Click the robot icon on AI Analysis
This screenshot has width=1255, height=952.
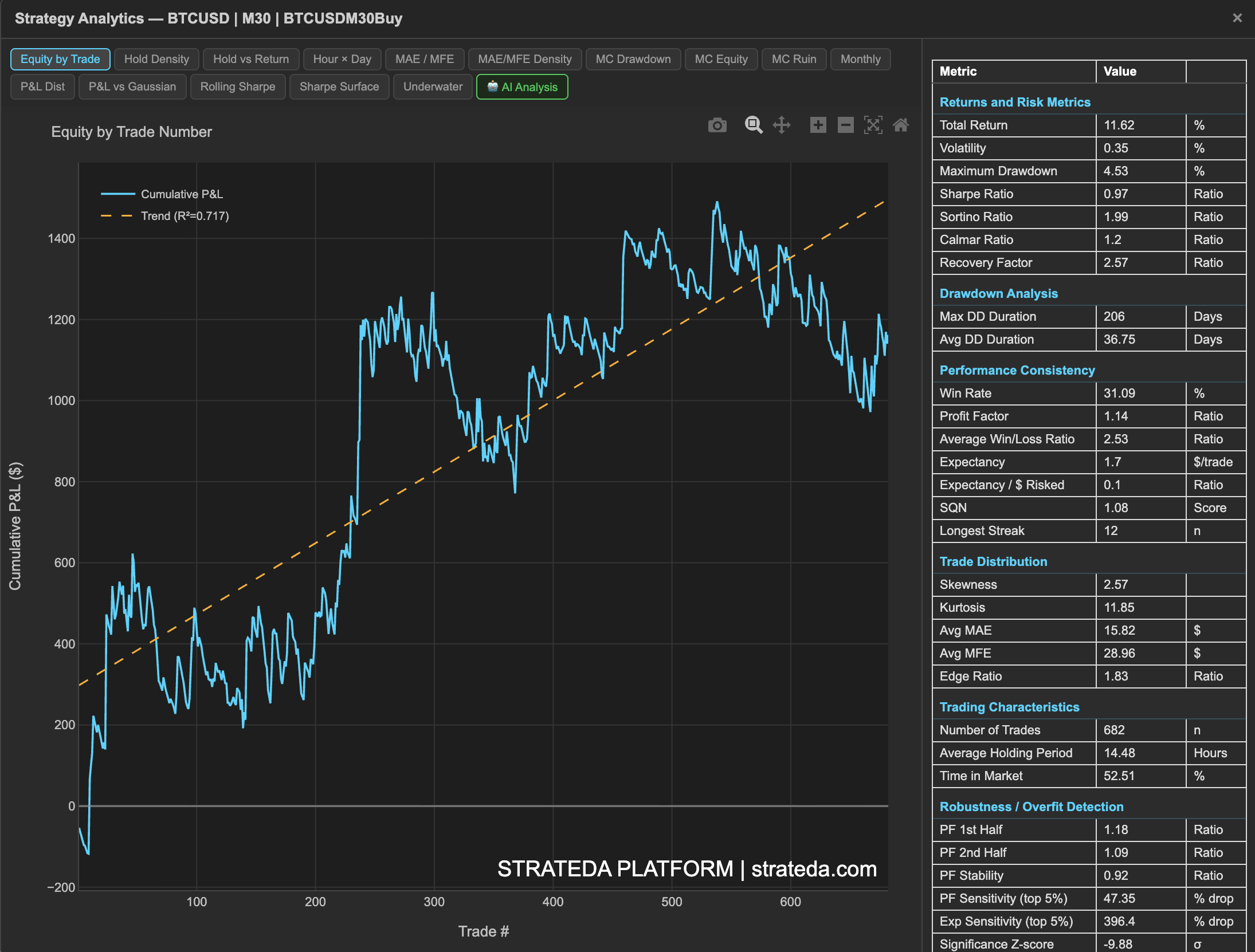coord(493,87)
